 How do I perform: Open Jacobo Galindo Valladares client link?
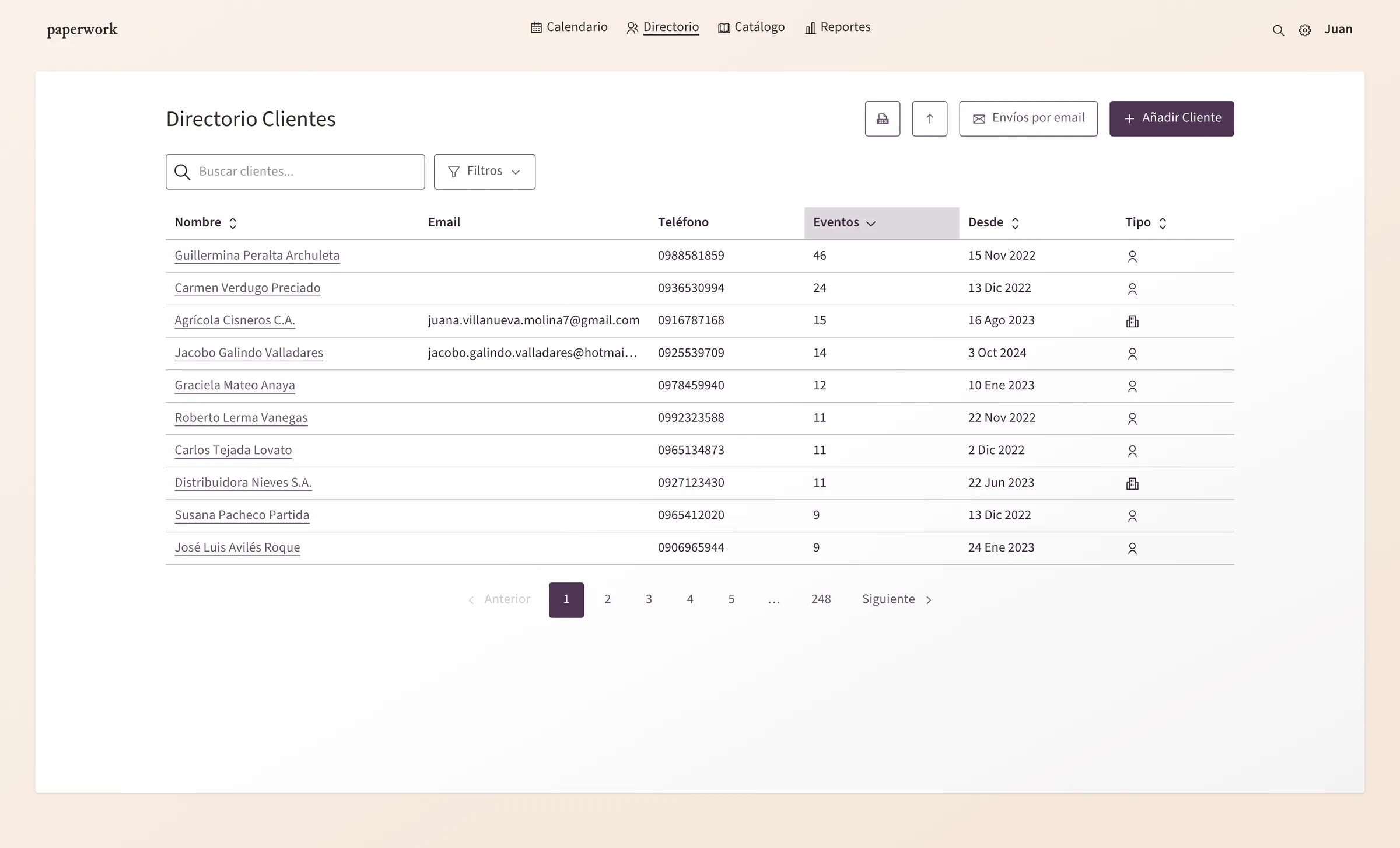(249, 353)
